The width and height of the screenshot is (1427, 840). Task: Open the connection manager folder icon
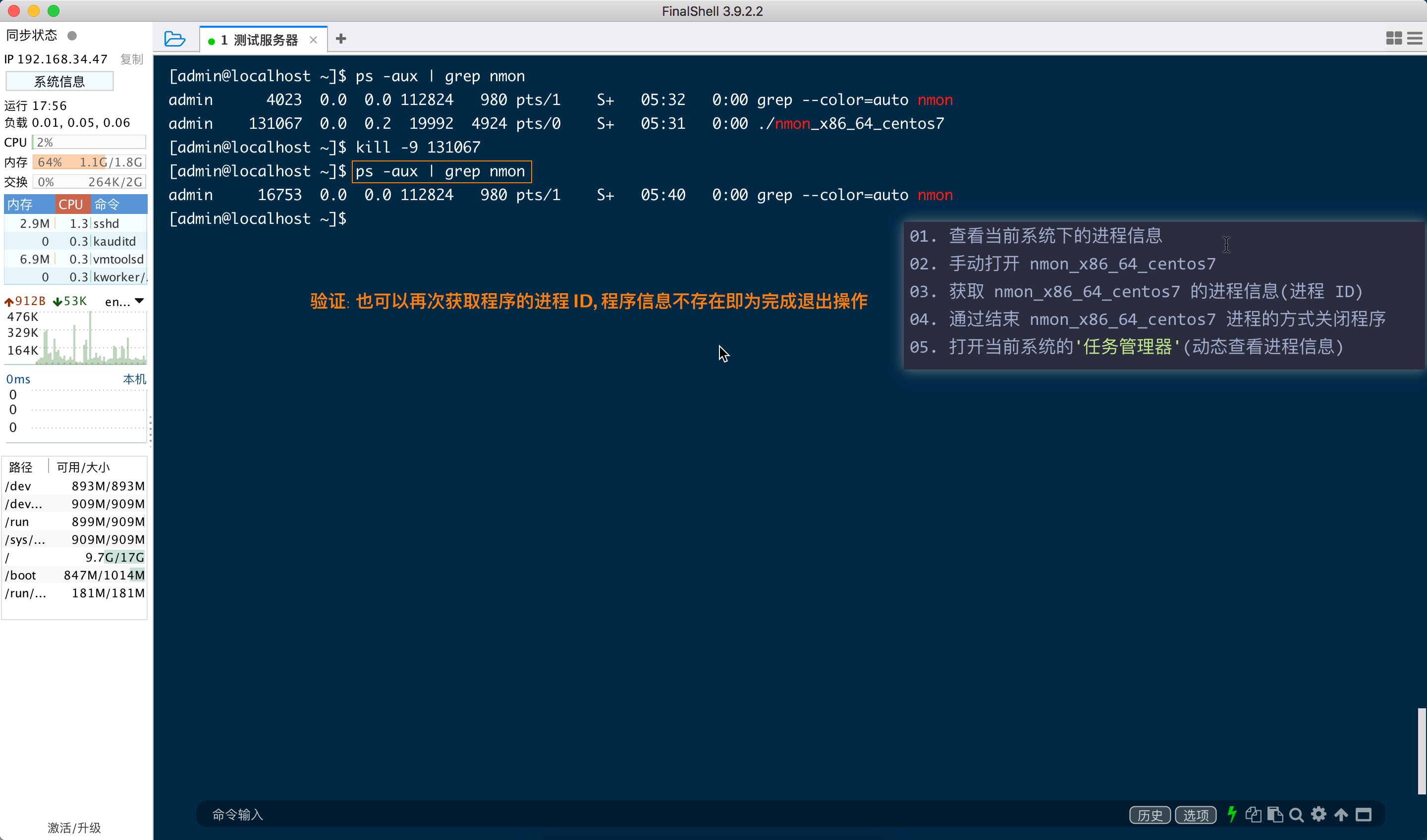(174, 39)
